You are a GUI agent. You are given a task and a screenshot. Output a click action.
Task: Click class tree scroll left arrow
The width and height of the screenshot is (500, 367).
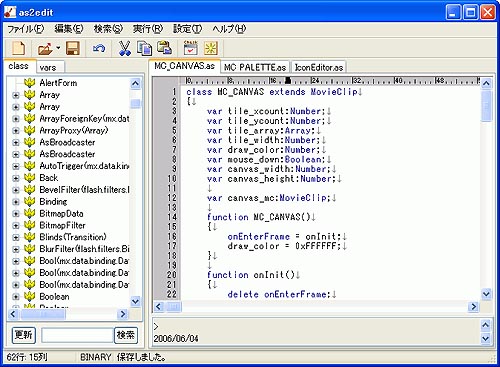(13, 314)
